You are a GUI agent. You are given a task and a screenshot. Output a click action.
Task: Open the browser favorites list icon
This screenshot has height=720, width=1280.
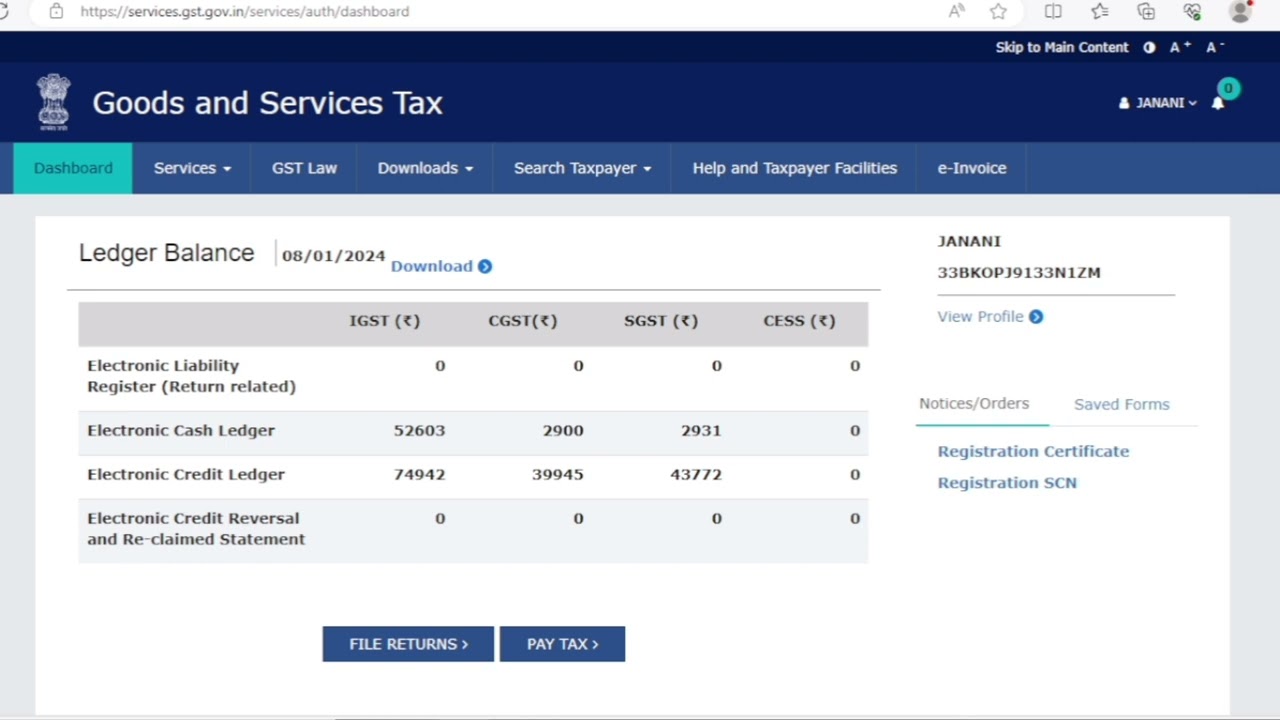coord(1100,11)
